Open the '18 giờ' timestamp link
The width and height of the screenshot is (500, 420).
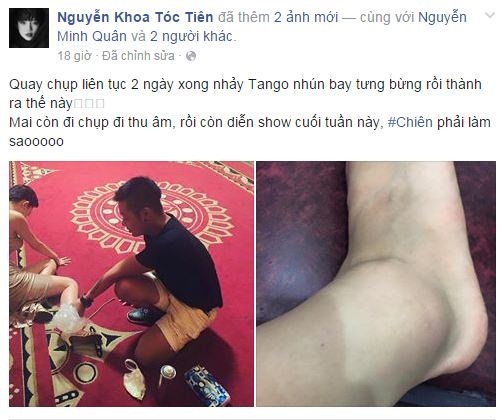[74, 56]
